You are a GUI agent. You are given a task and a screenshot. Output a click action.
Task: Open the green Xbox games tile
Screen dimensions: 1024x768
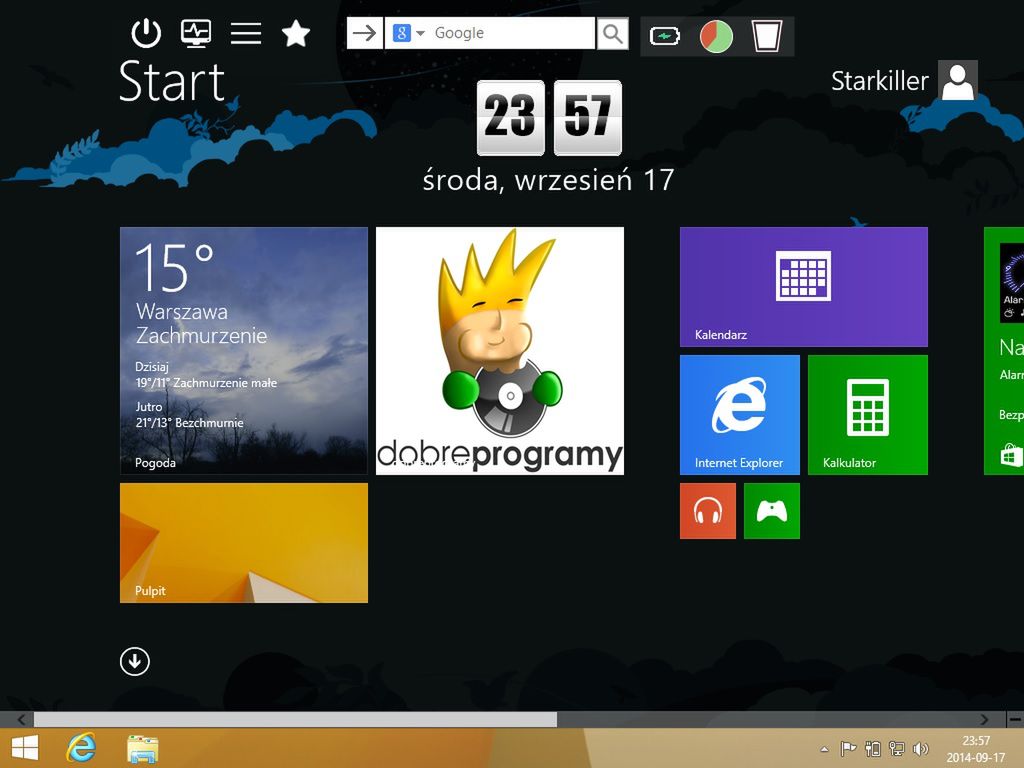coord(771,511)
